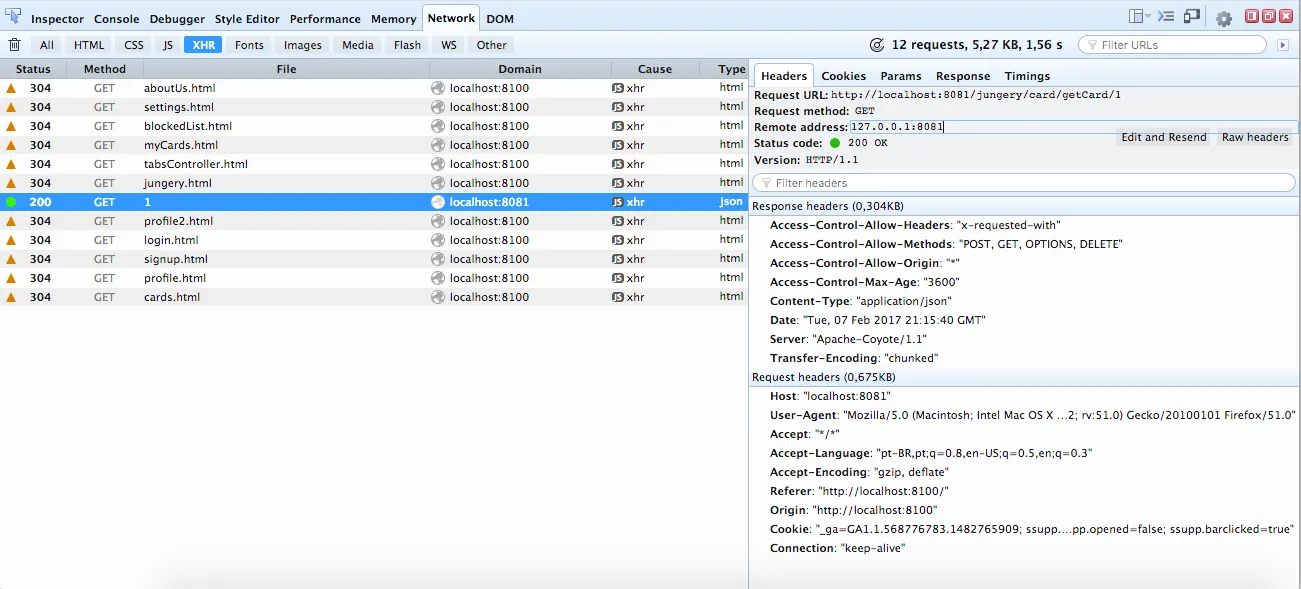Enable Responsive Design Mode icon
1301x589 pixels.
(1191, 16)
